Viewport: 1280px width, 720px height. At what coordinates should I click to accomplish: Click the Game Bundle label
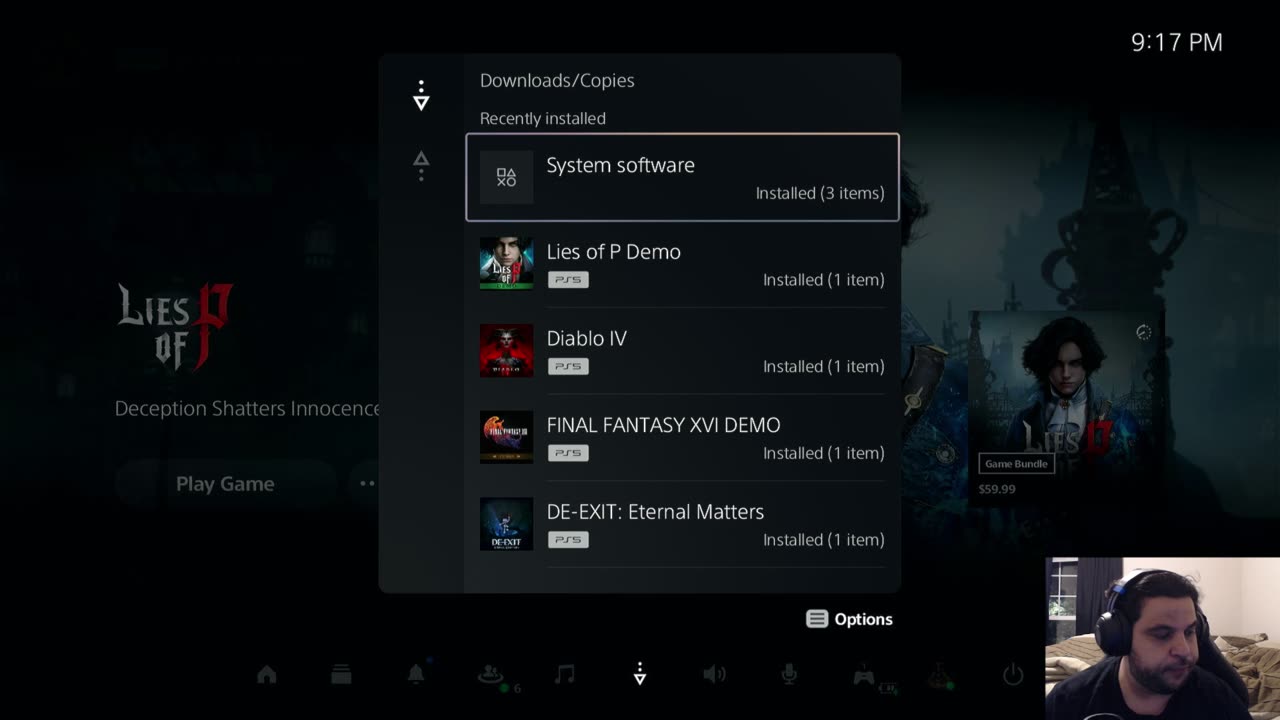[x=1016, y=464]
